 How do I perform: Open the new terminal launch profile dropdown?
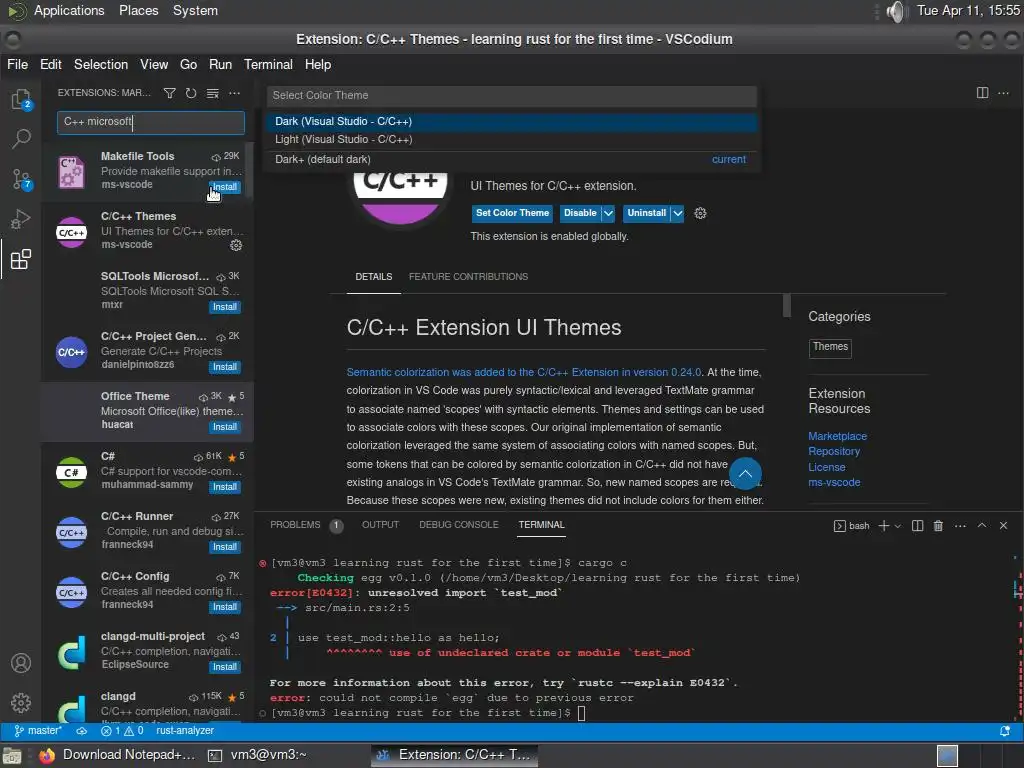[x=898, y=526]
